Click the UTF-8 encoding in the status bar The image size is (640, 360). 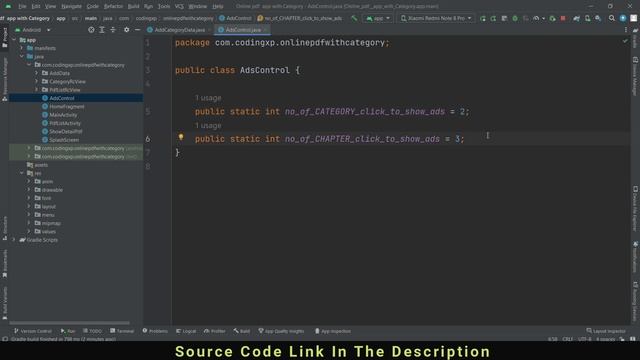click(584, 339)
